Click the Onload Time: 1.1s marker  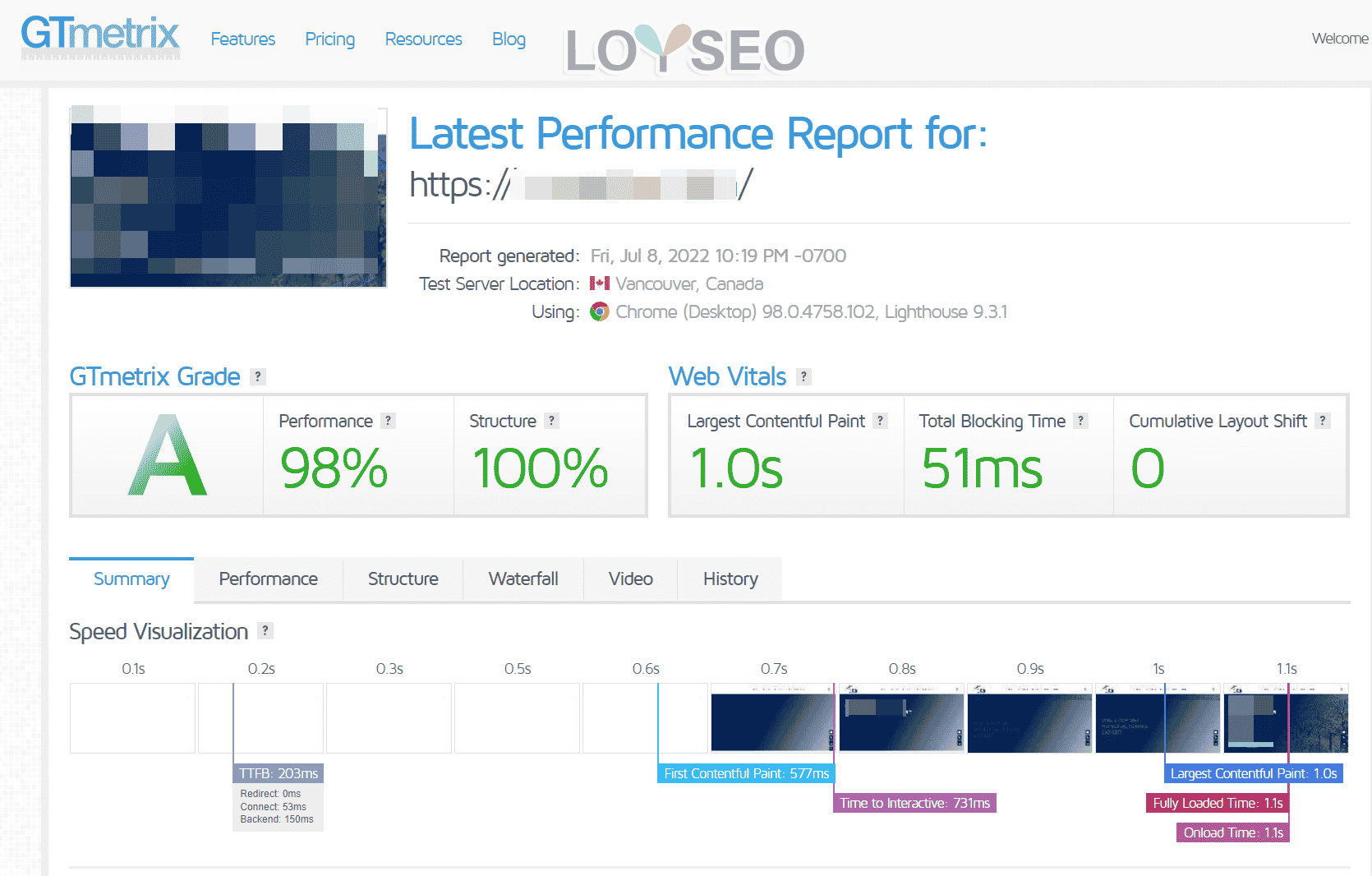click(x=1233, y=832)
